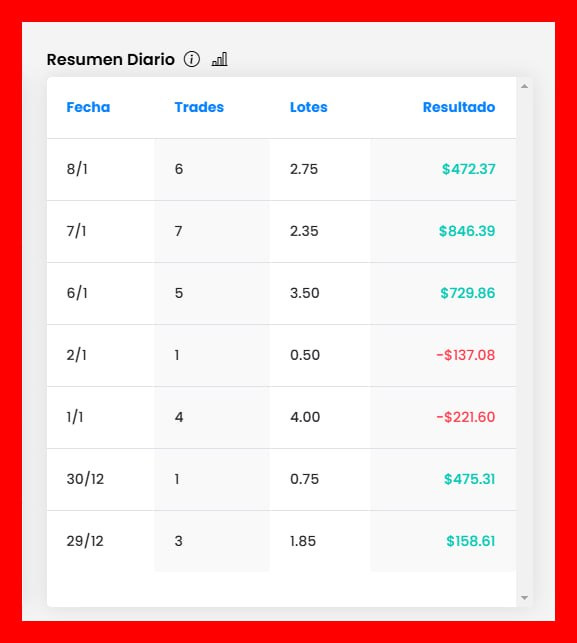Select the 29/12 date cell

pos(85,541)
